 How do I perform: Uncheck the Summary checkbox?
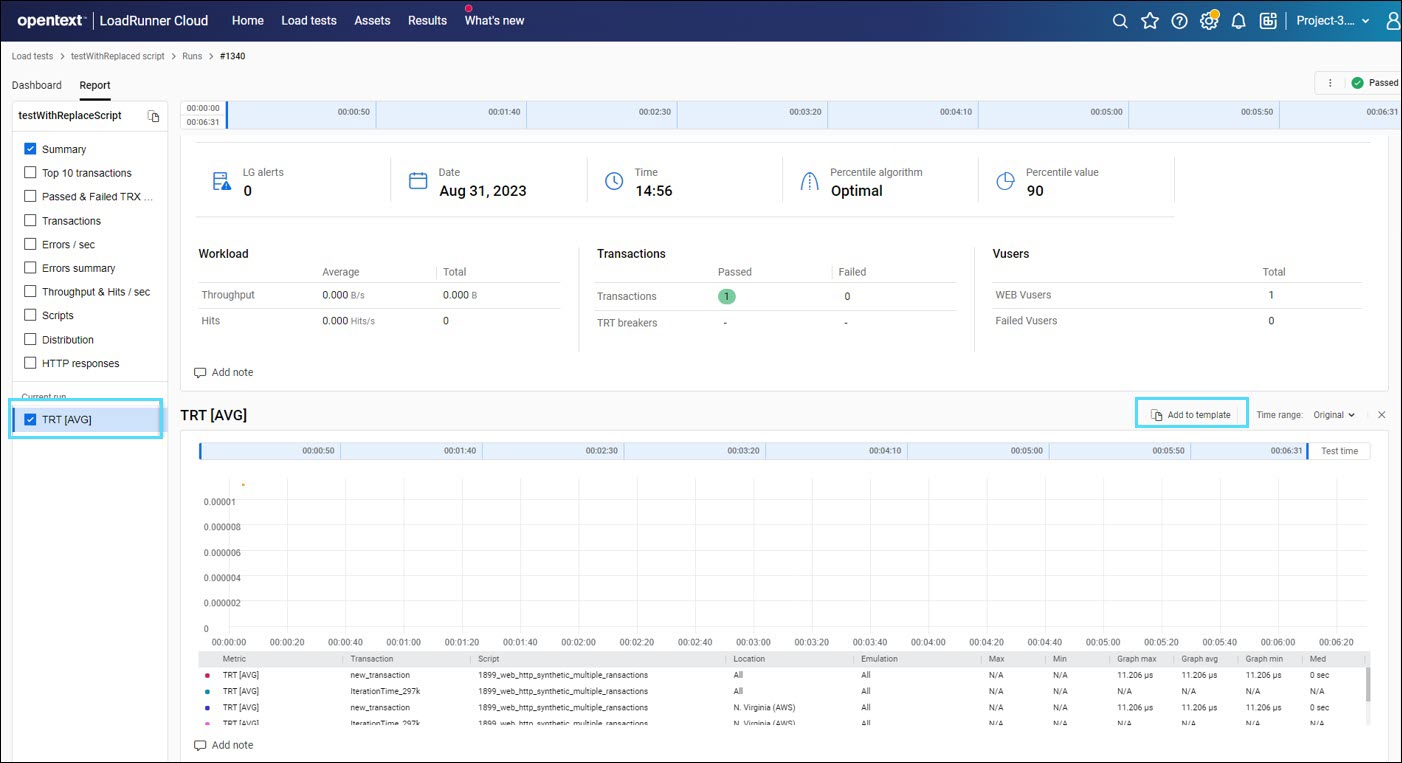click(x=30, y=149)
